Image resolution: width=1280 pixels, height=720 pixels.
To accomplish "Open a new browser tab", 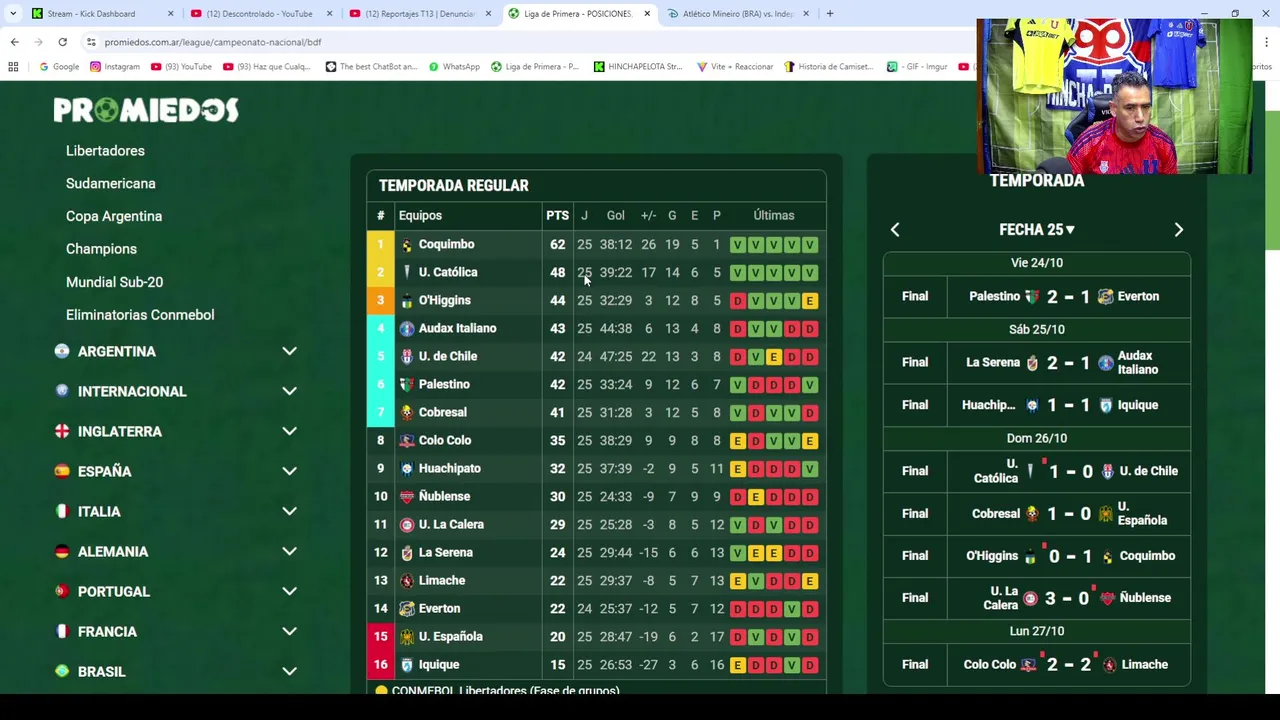I will tap(830, 14).
